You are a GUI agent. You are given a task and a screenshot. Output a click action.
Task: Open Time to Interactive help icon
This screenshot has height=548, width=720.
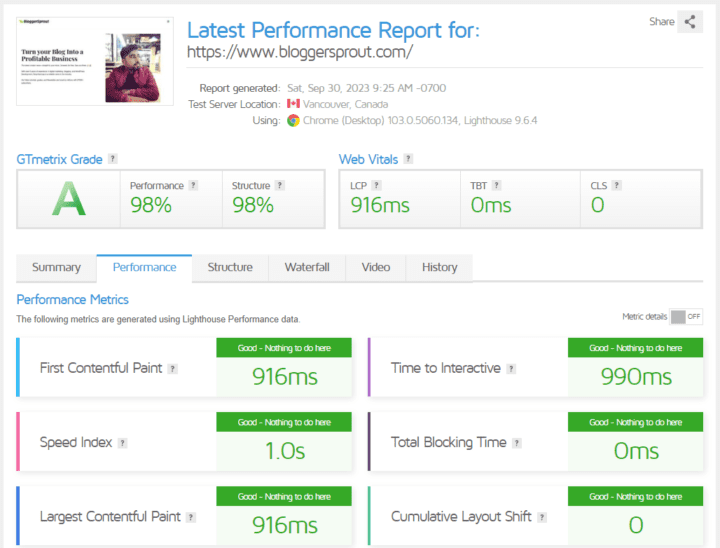pos(511,368)
